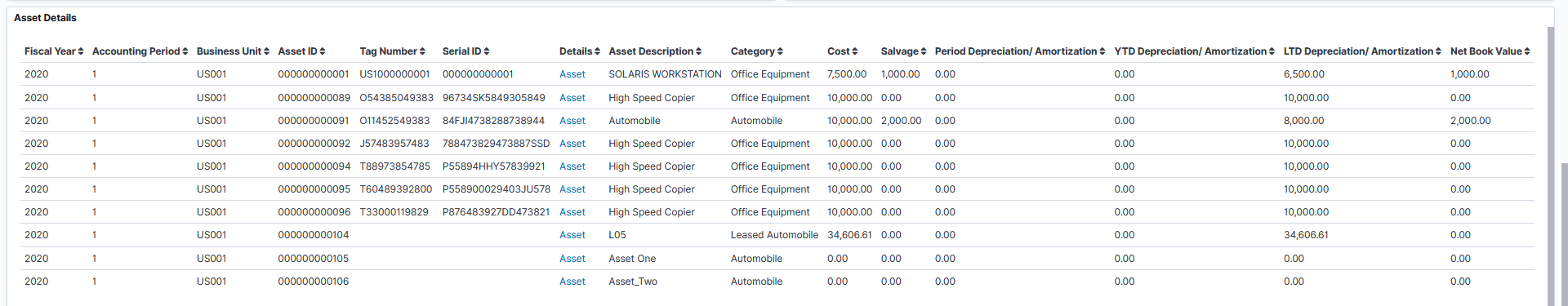The width and height of the screenshot is (1568, 306).
Task: Open Asset link for Asset One row
Action: point(572,259)
